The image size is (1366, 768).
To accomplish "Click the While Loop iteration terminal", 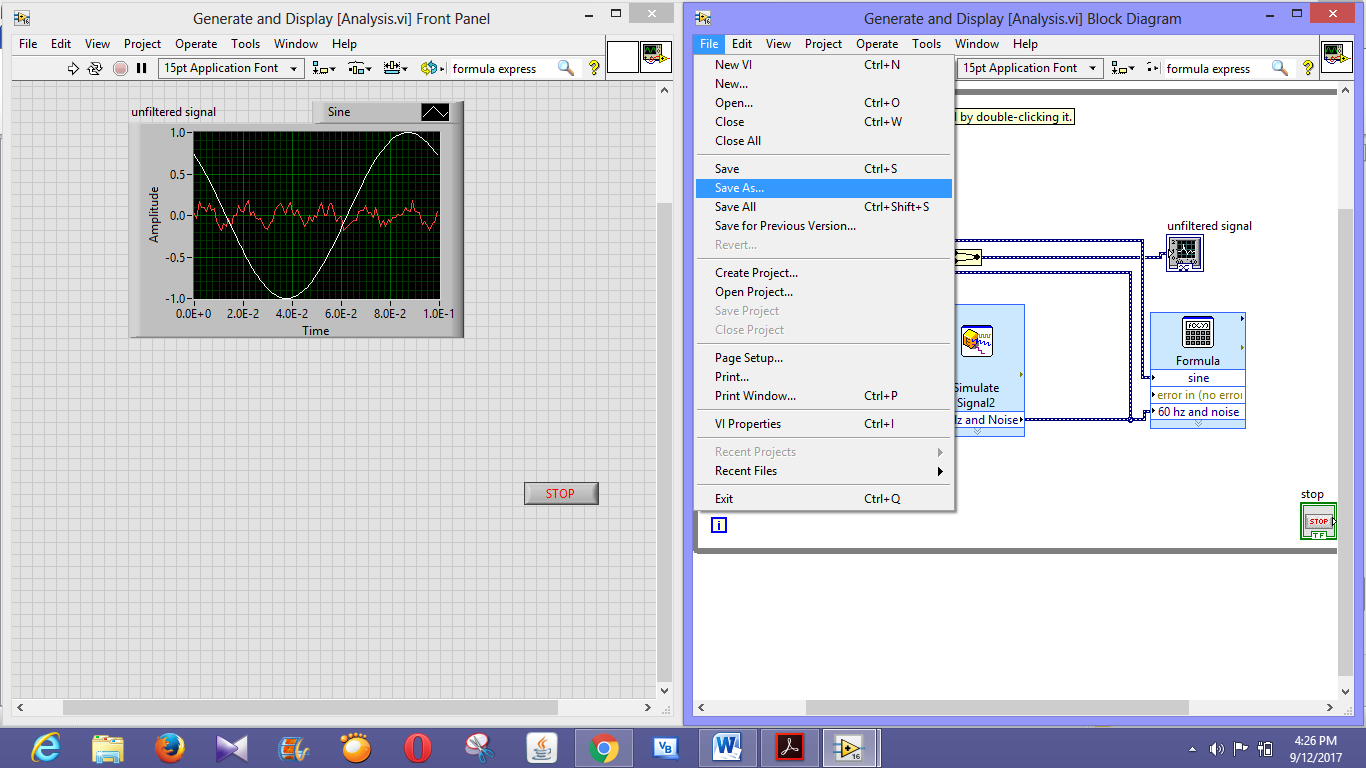I will [718, 524].
